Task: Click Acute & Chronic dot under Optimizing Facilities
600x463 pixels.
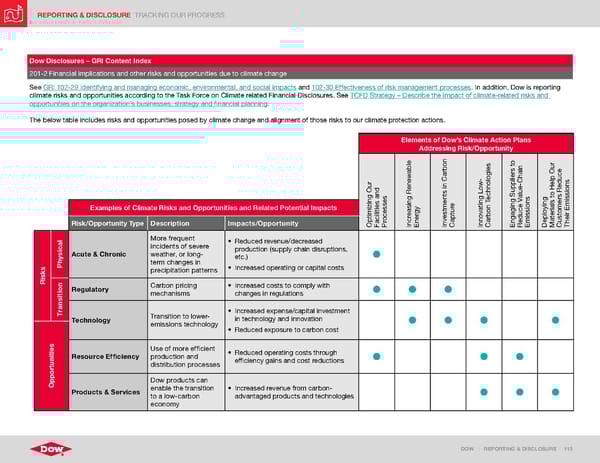Action: point(375,253)
